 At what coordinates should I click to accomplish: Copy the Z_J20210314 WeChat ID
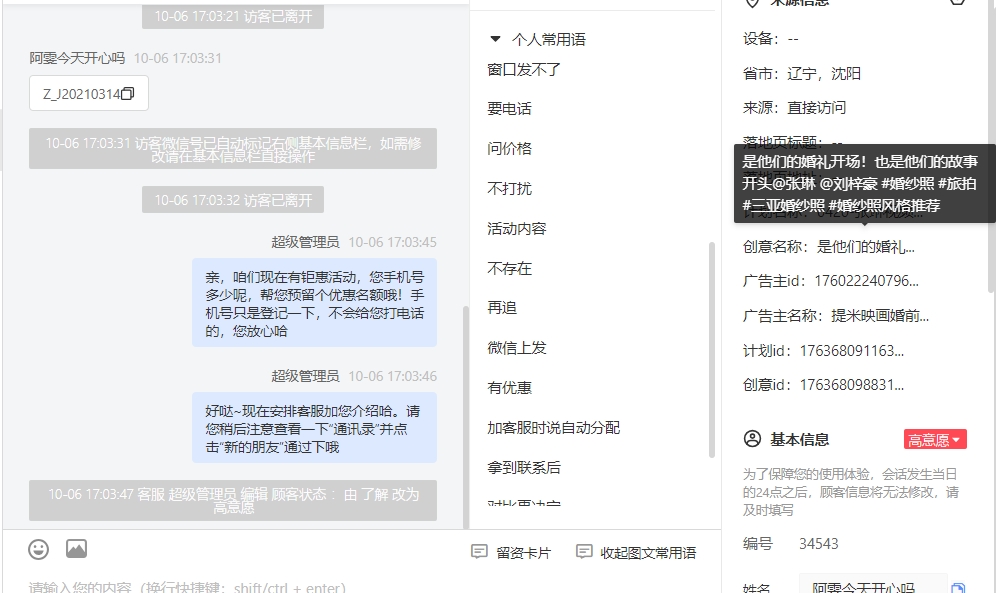[128, 93]
